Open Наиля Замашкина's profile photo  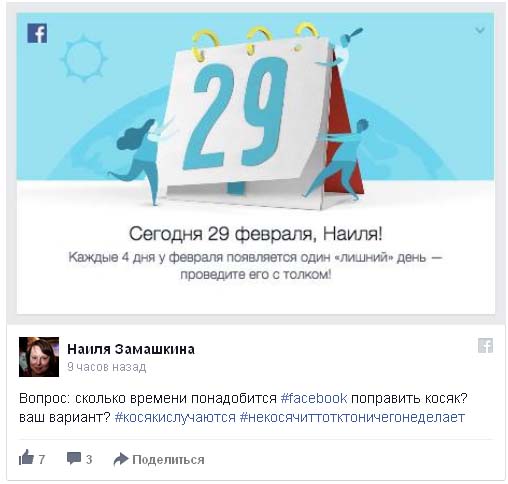(39, 357)
